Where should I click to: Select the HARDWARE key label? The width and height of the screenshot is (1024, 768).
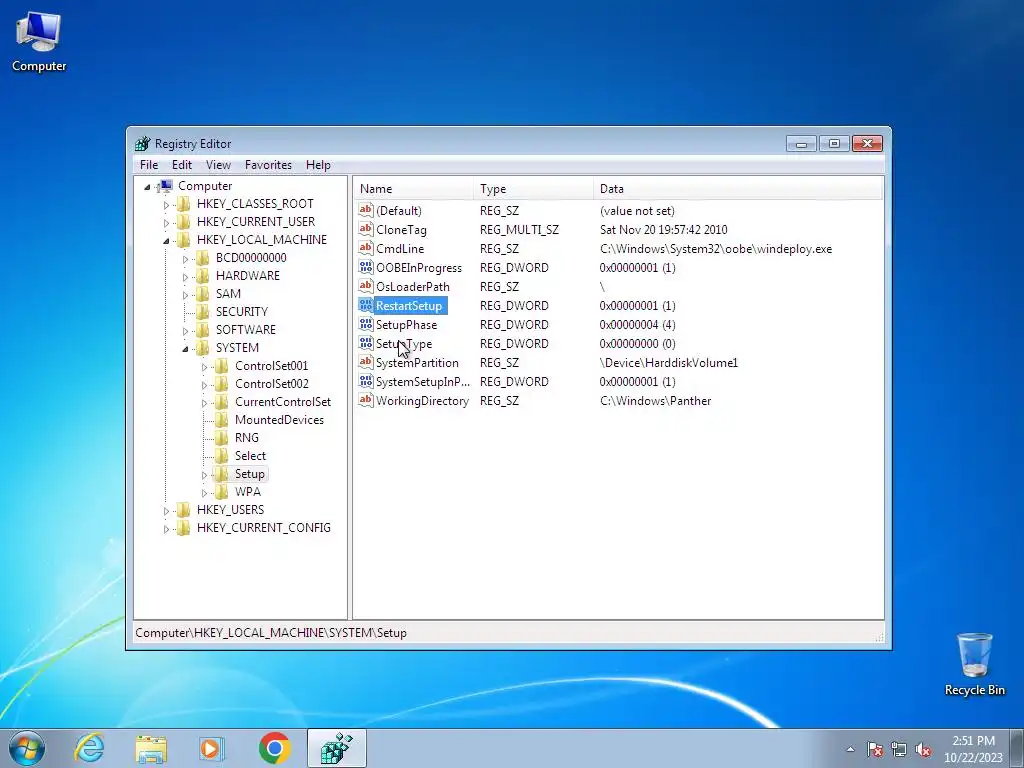(x=248, y=276)
